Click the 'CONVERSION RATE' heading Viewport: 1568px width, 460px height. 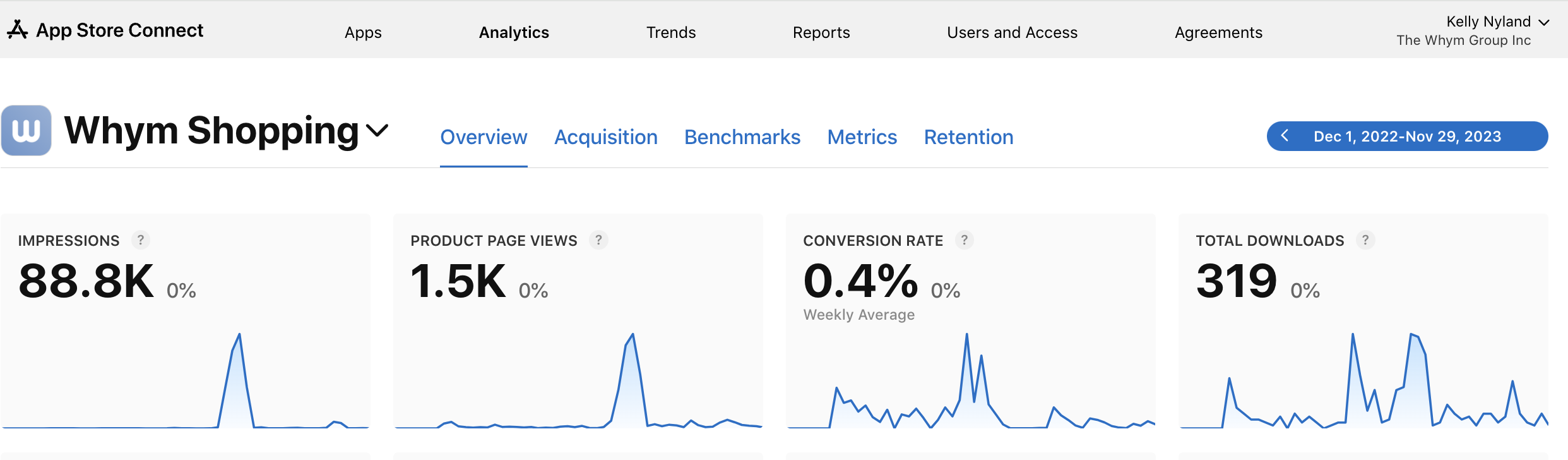point(873,241)
